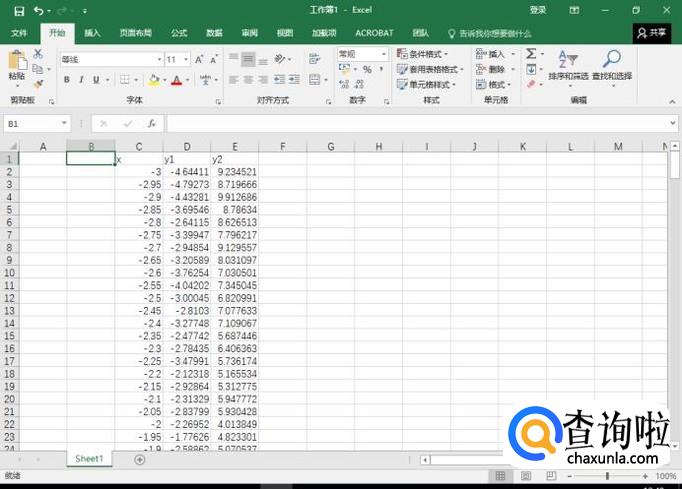
Task: Click the text orientation icon
Action: pos(281,59)
